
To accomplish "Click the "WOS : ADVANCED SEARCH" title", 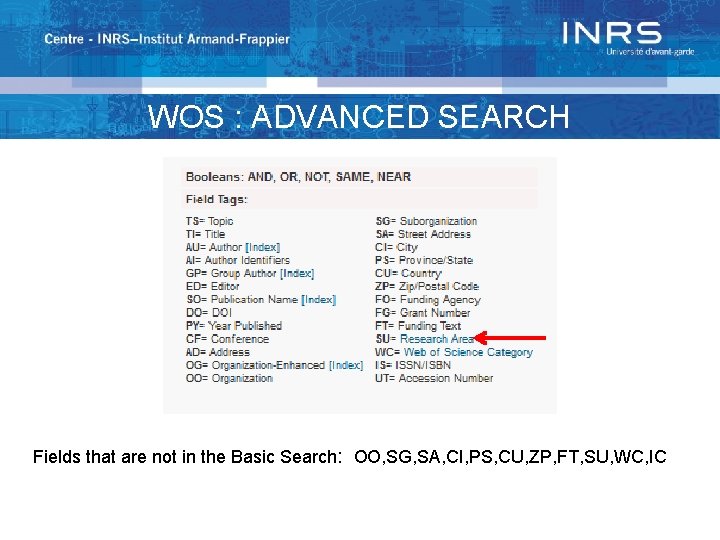I will [x=359, y=116].
